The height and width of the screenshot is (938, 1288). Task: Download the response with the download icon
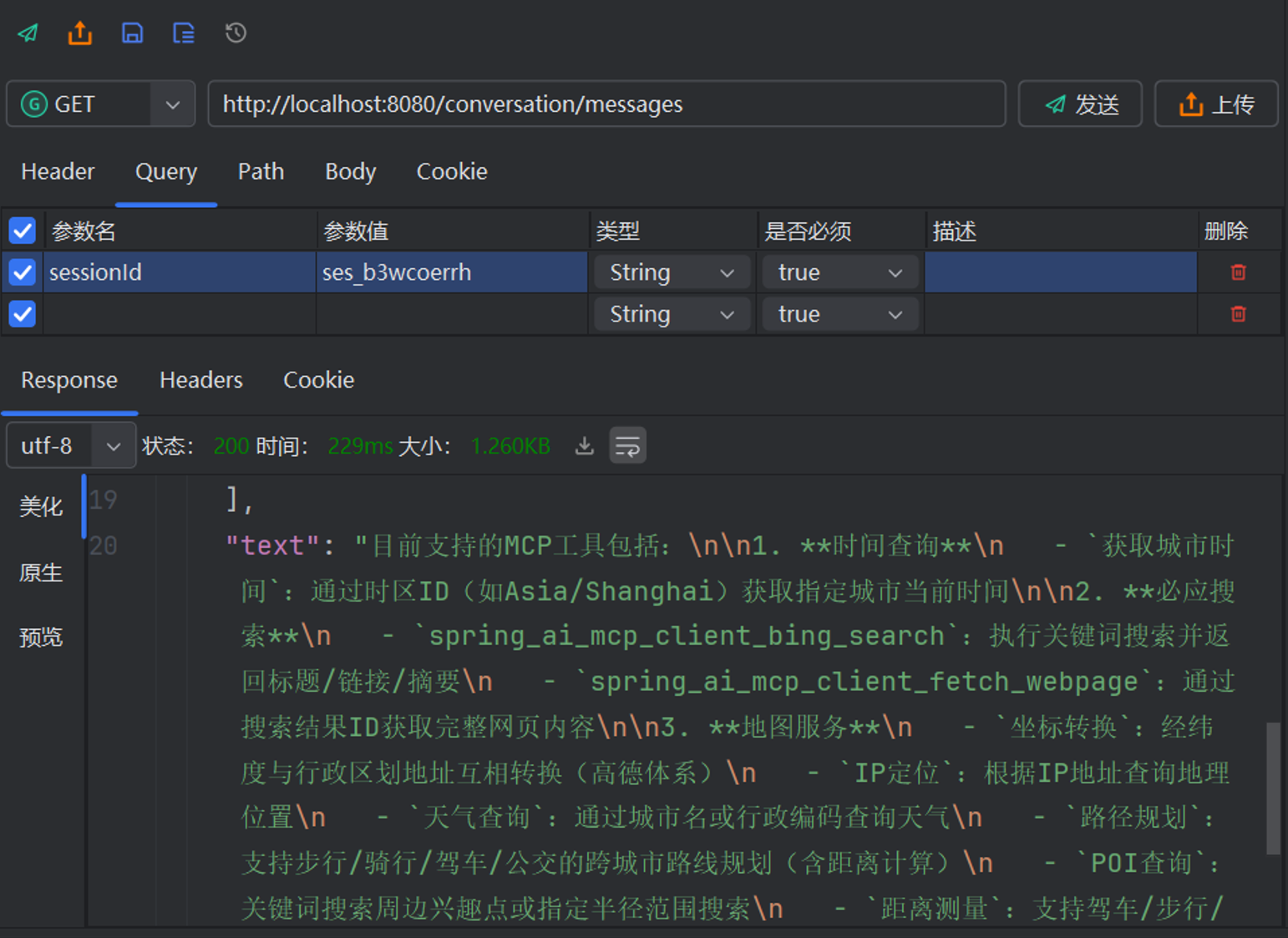[x=585, y=446]
